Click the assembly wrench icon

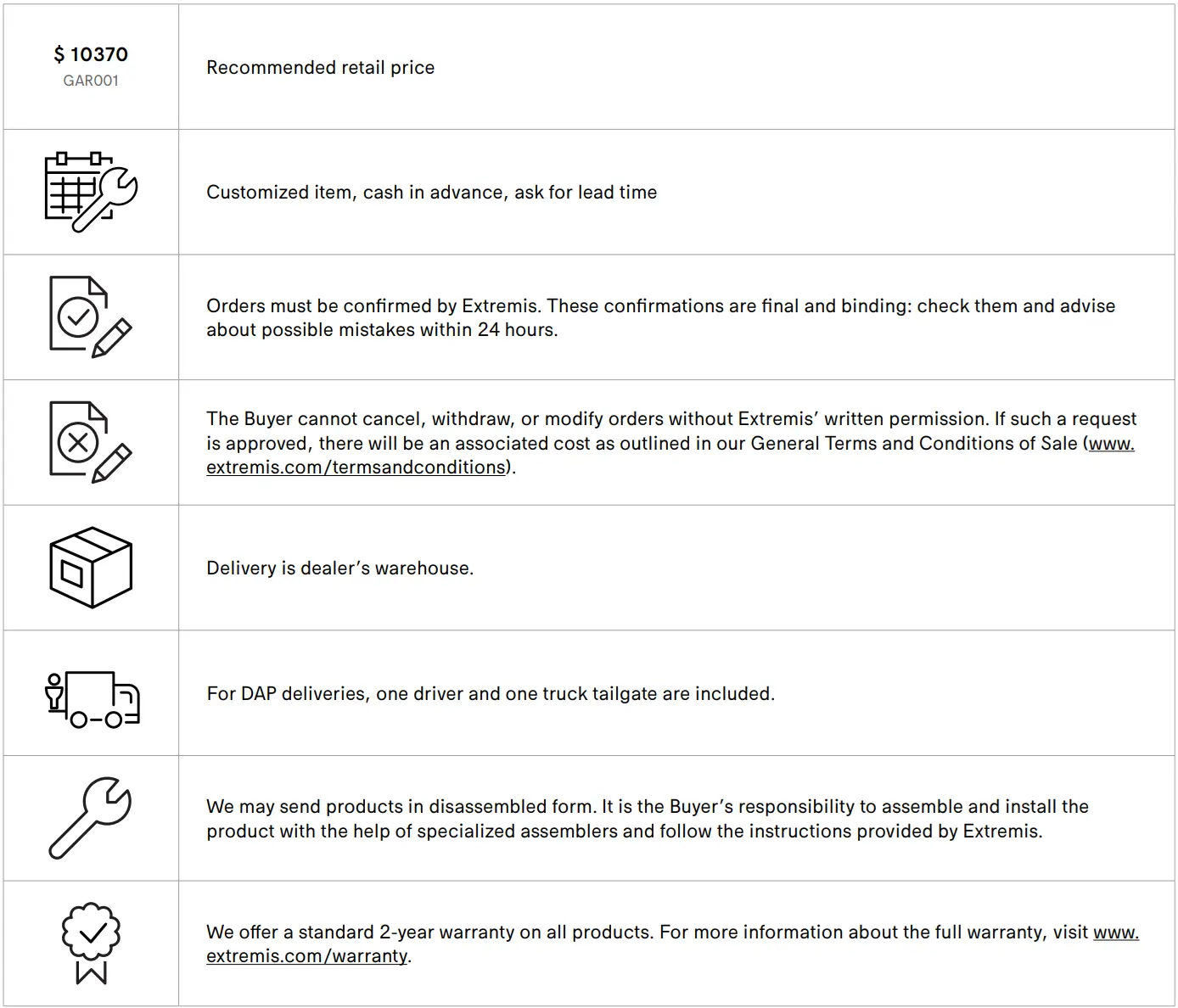click(91, 818)
